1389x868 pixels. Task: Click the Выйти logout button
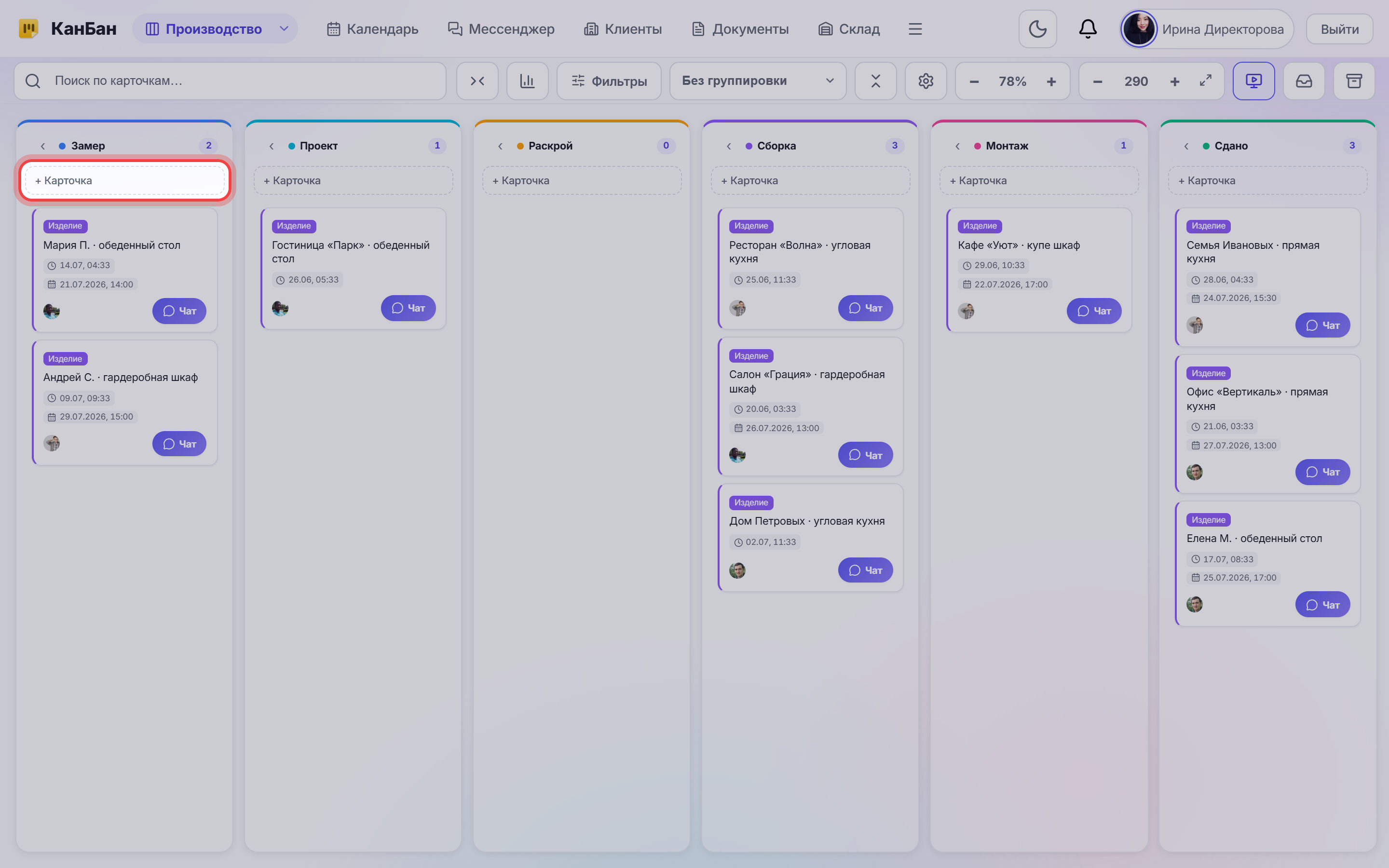tap(1339, 29)
